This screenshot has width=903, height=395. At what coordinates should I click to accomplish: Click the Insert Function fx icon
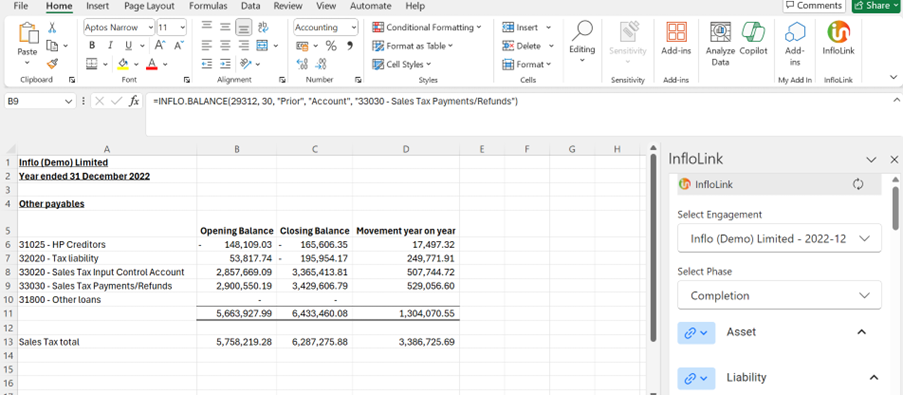click(134, 101)
